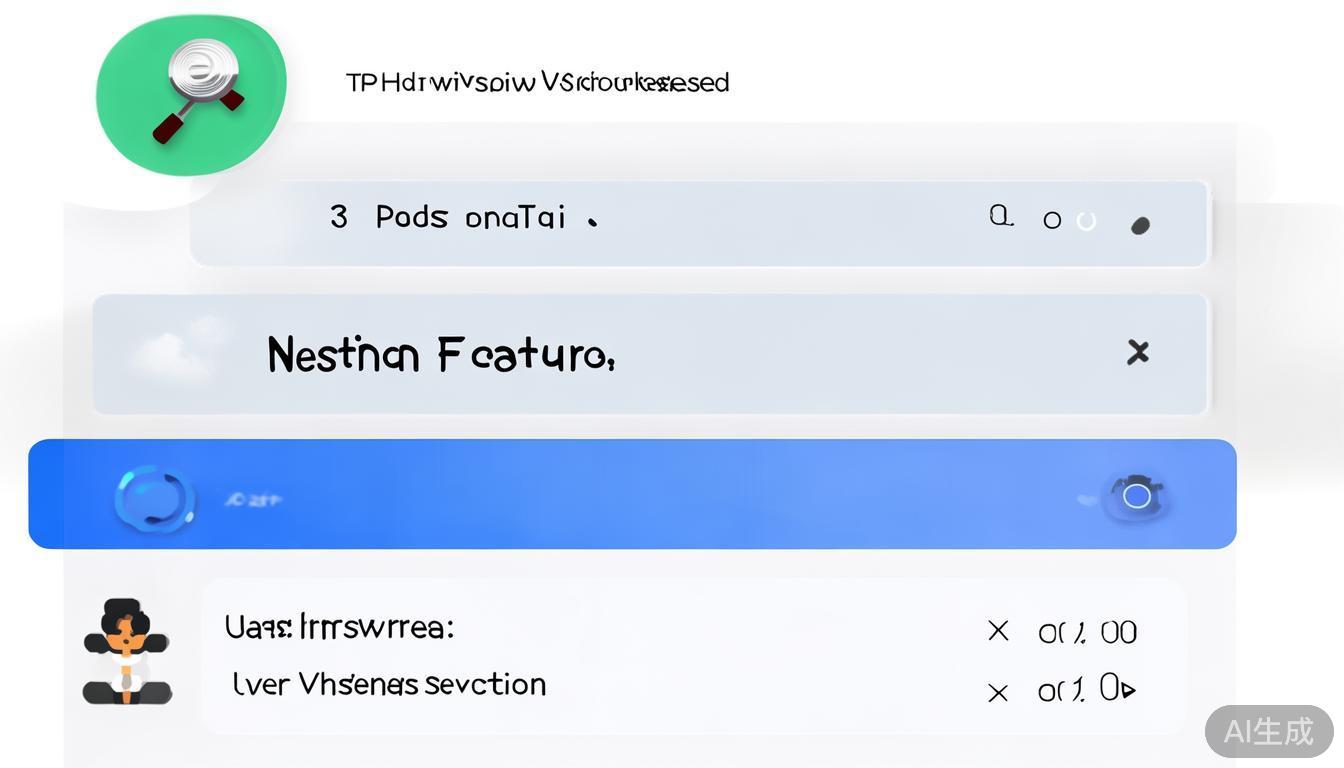Select the empty circle radio in Pods row
The width and height of the screenshot is (1344, 768).
[x=1052, y=220]
